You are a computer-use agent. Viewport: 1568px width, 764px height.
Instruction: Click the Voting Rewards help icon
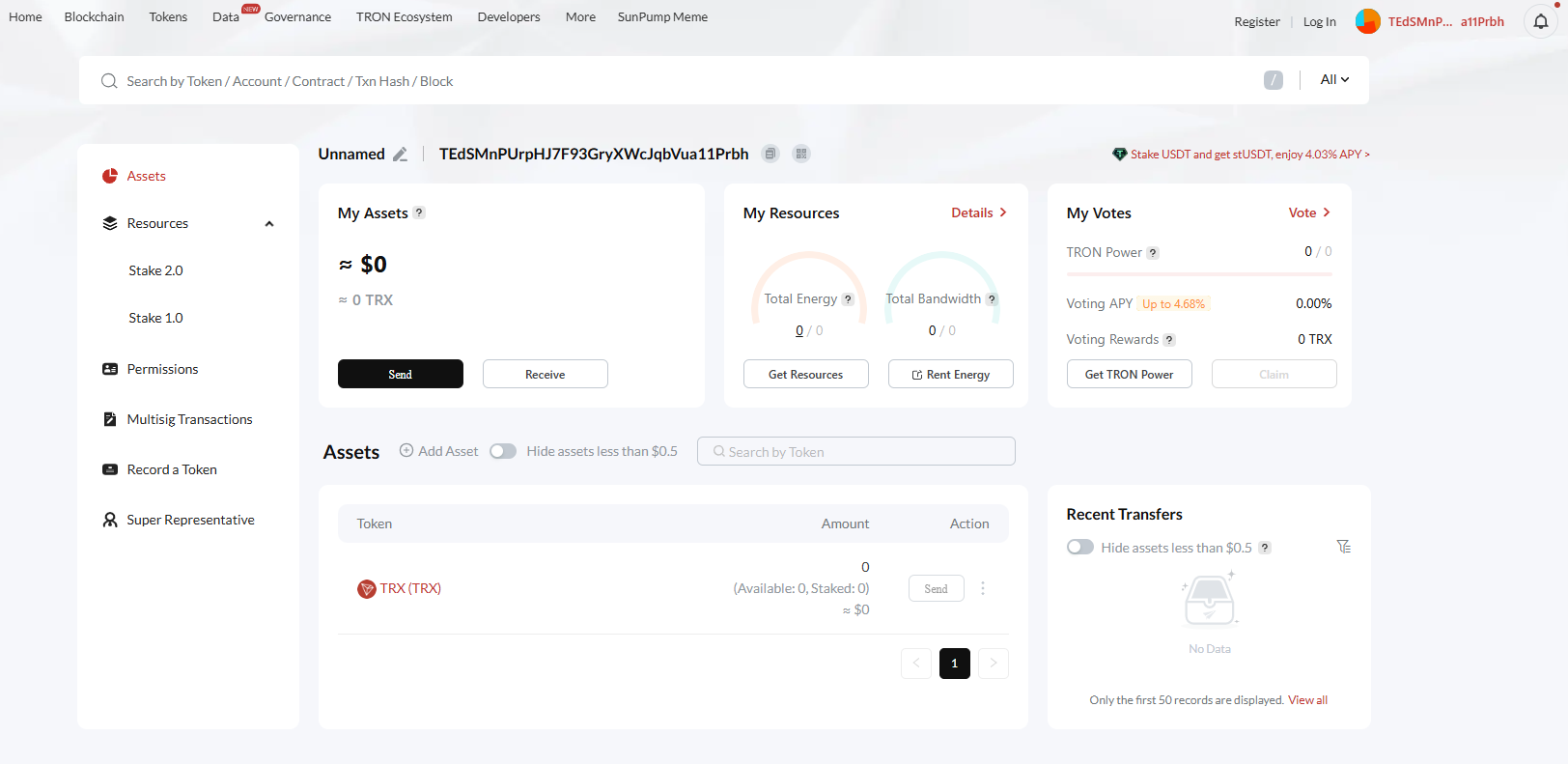click(1169, 340)
